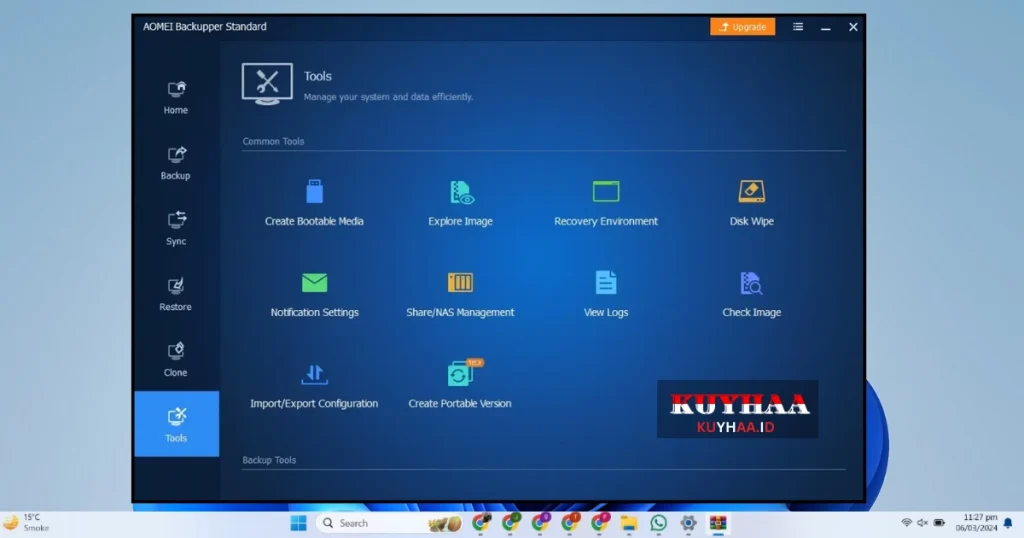
Task: Minimize the AOMEI Backupper window
Action: click(x=825, y=27)
